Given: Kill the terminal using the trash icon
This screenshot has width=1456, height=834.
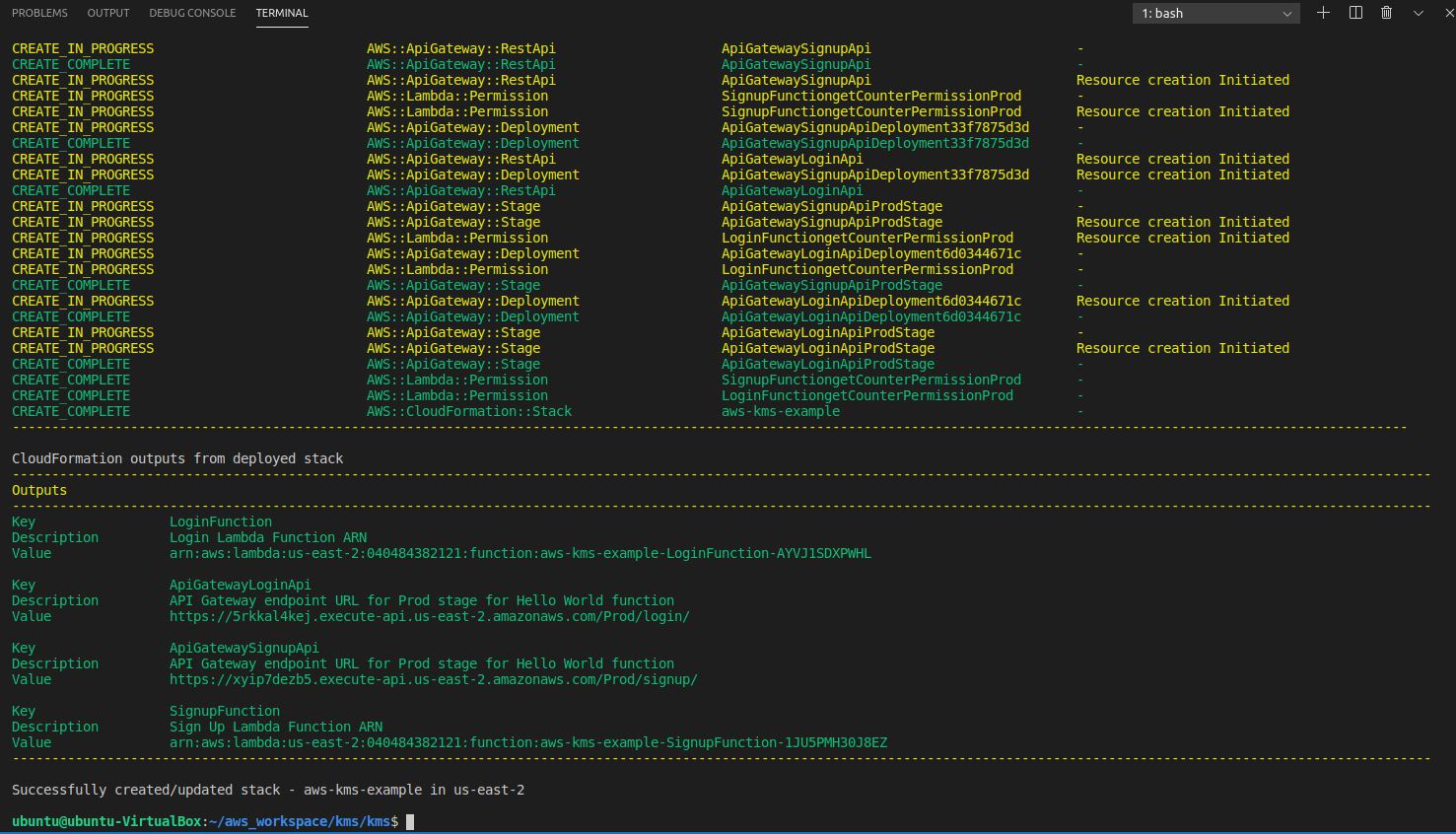Looking at the screenshot, I should (x=1386, y=13).
